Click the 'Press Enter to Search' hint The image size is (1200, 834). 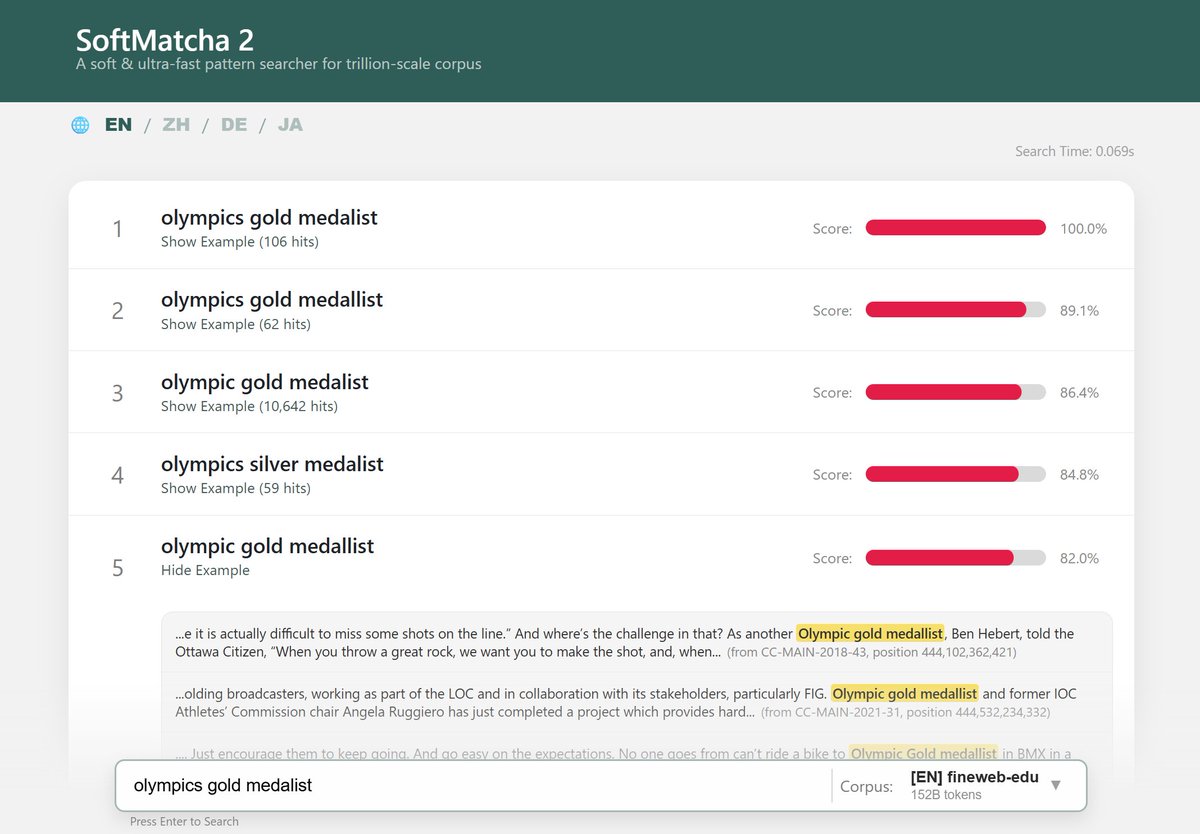click(x=184, y=821)
